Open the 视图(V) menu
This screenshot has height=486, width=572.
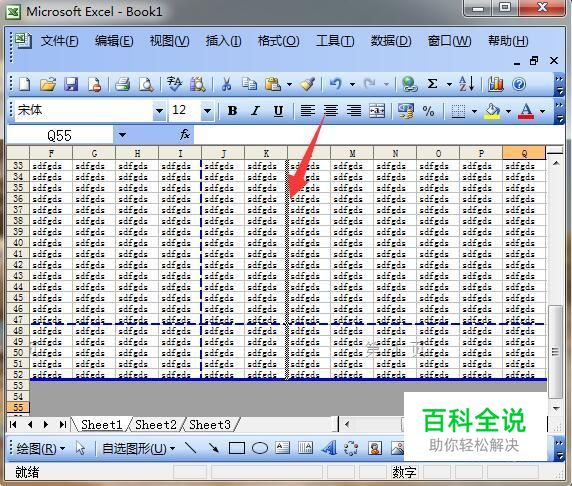[170, 41]
